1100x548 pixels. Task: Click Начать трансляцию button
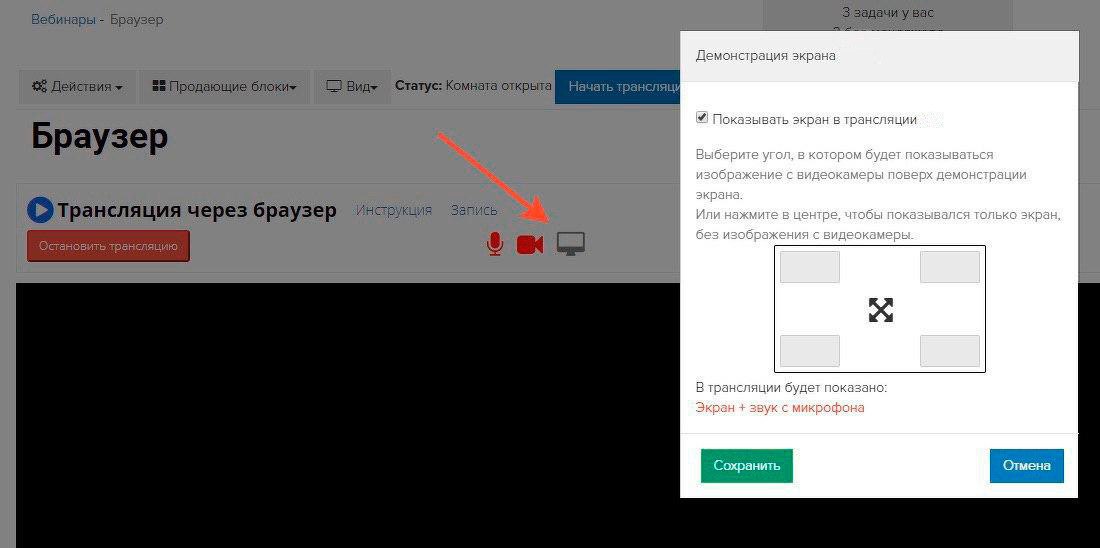[617, 87]
